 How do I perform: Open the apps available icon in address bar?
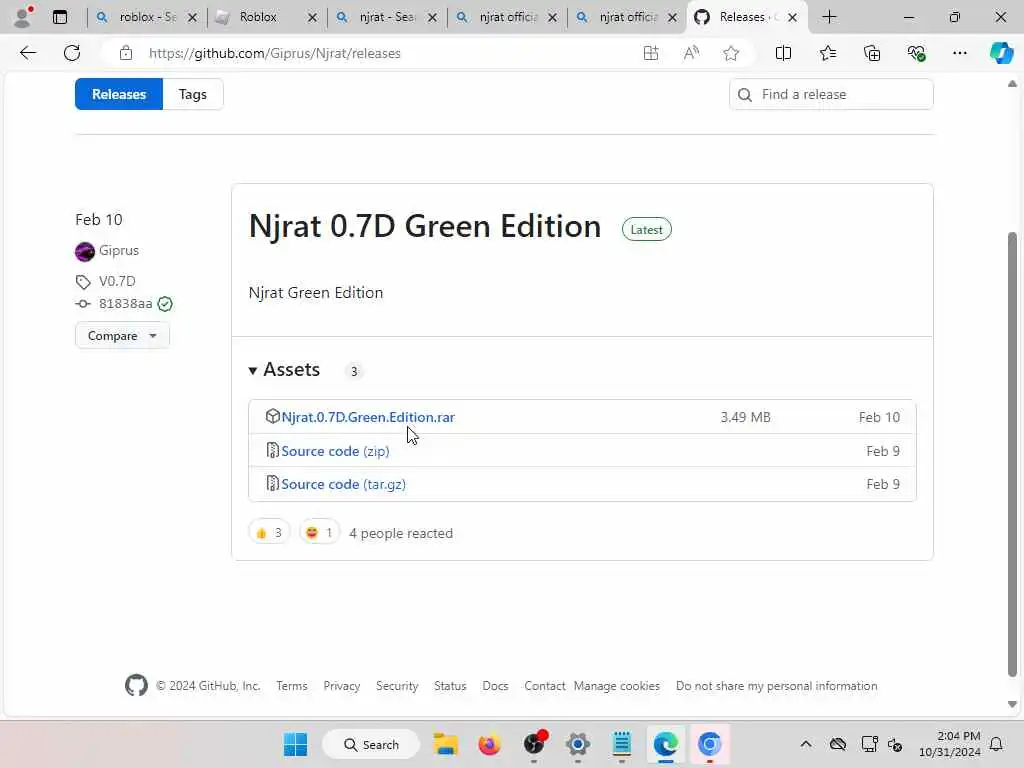pos(650,53)
